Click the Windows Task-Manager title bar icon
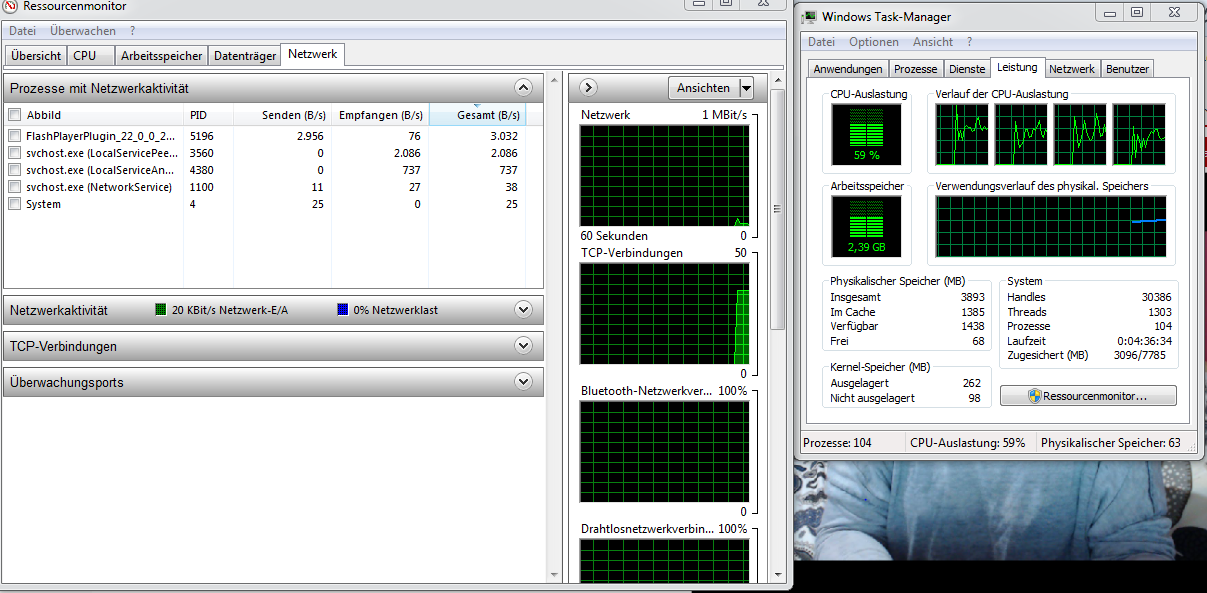 809,16
